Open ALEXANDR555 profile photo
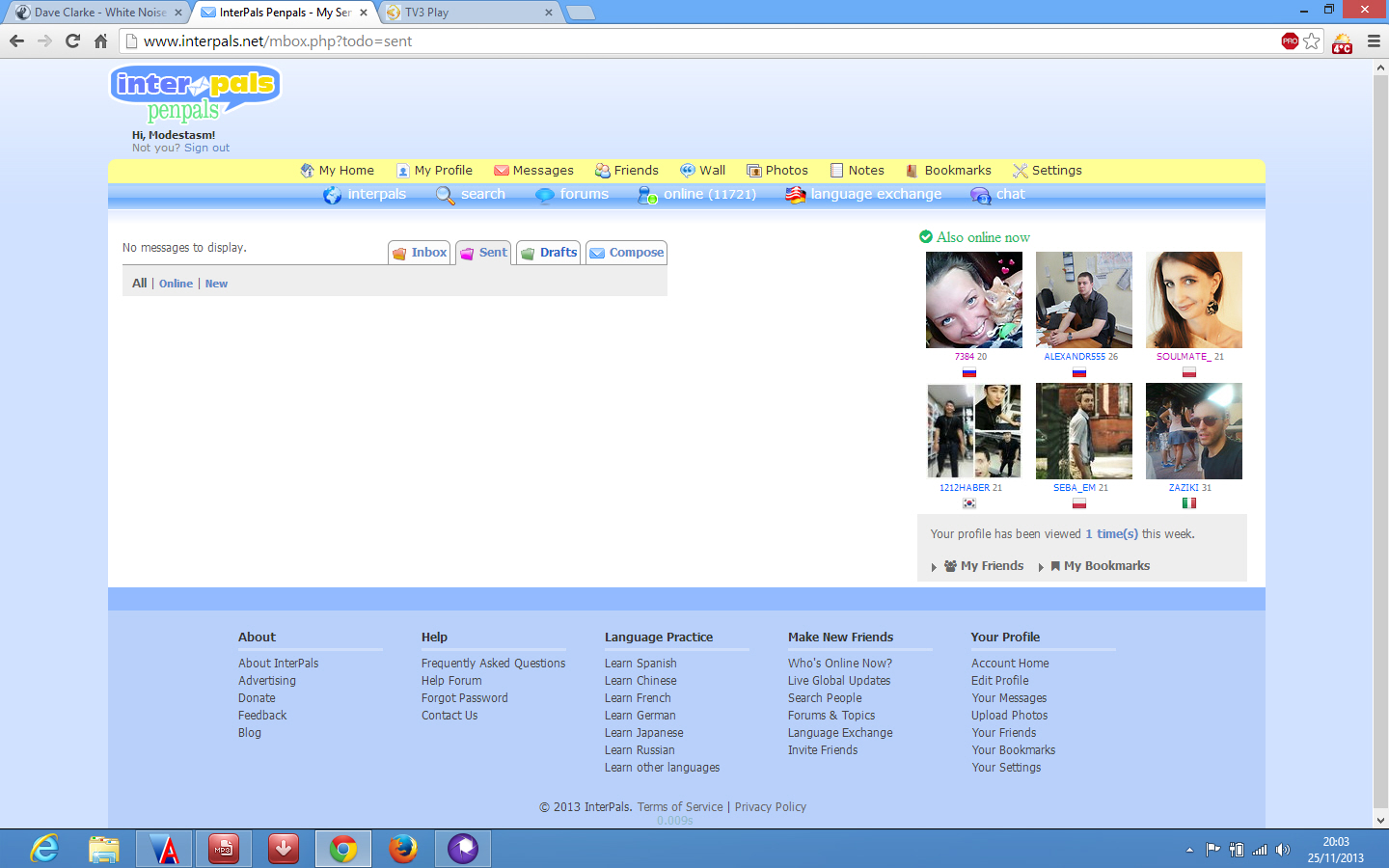 click(1084, 300)
